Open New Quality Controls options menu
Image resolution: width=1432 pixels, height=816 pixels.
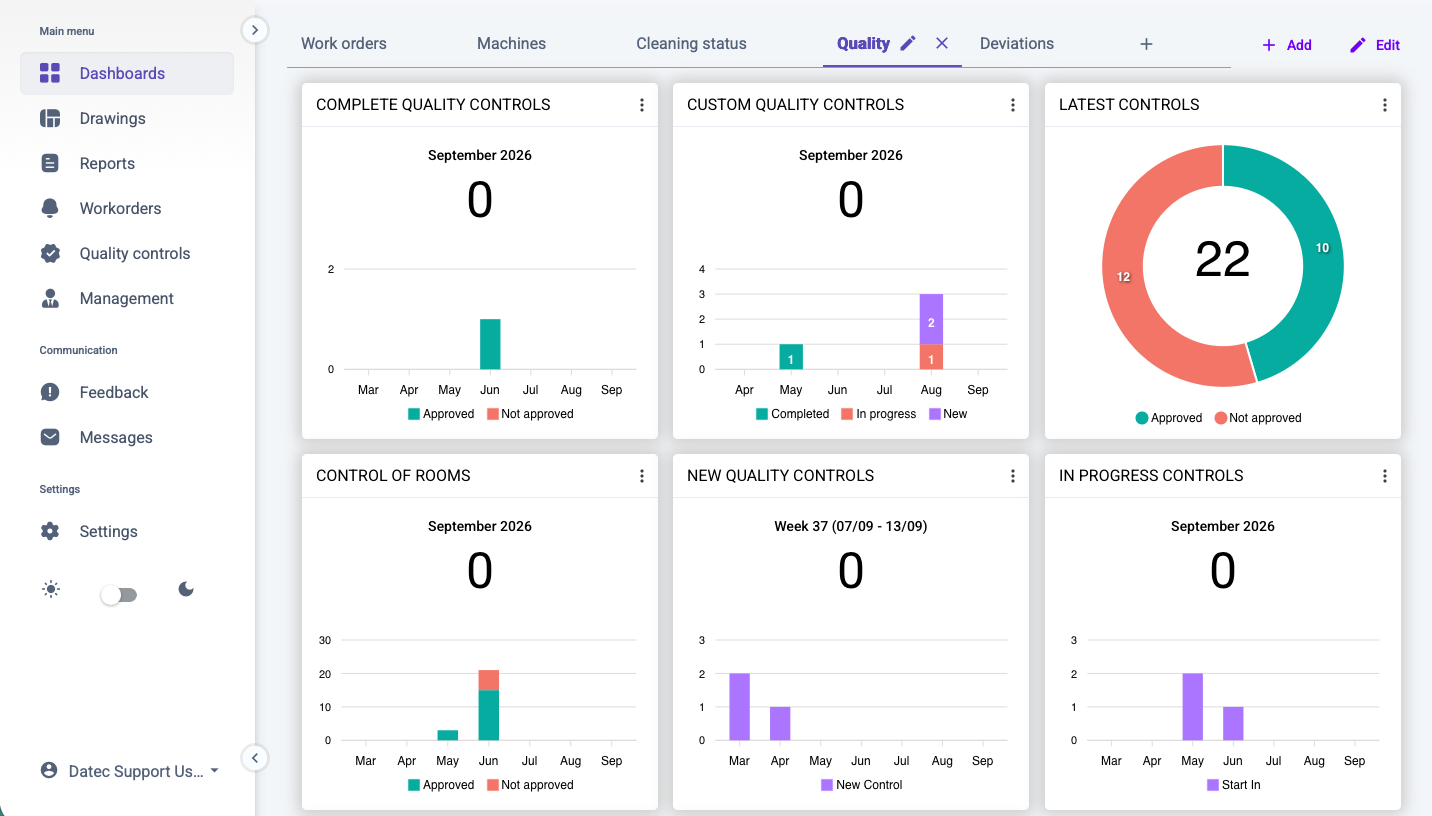tap(1013, 476)
